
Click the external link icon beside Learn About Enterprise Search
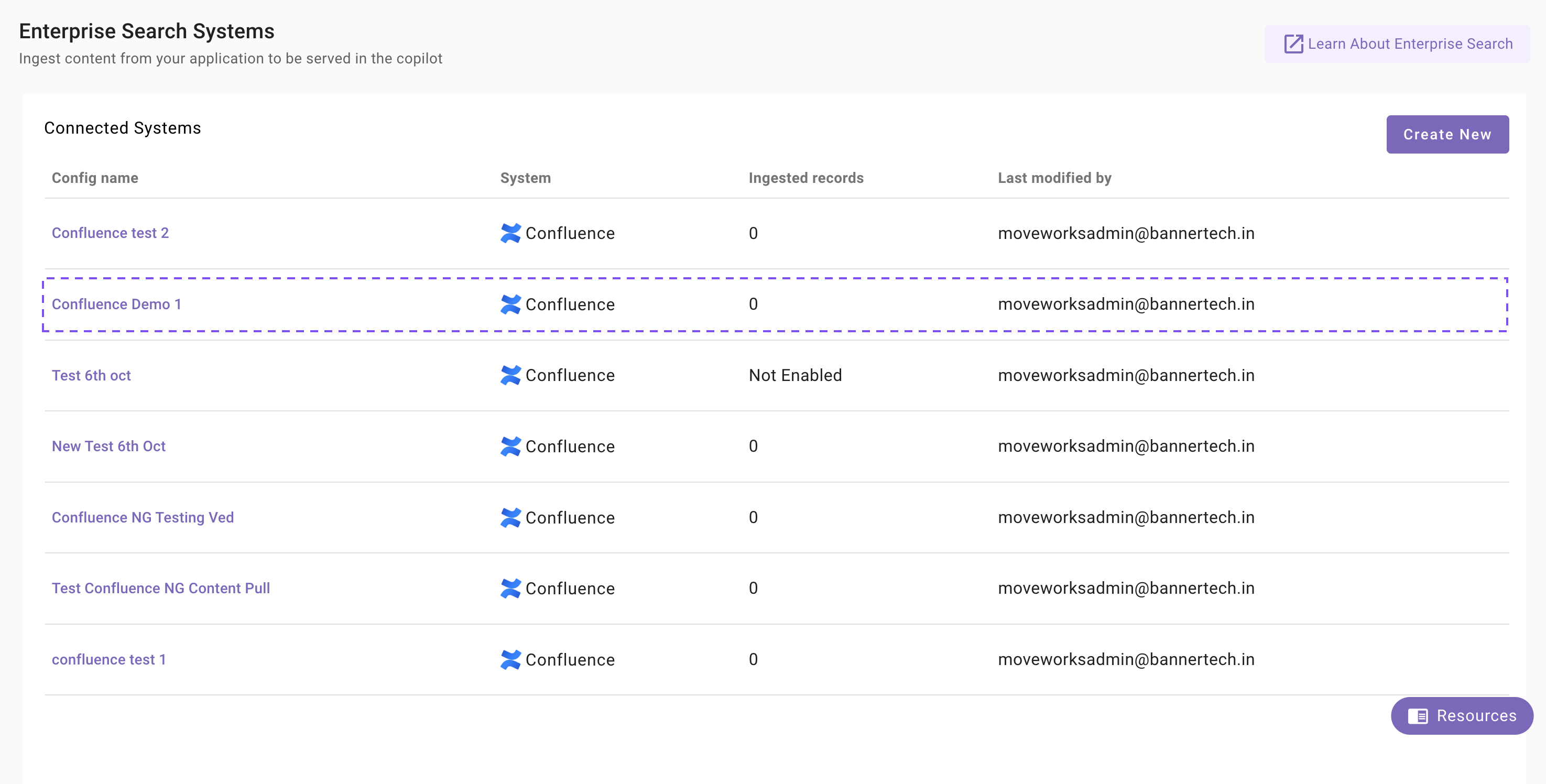(x=1293, y=44)
